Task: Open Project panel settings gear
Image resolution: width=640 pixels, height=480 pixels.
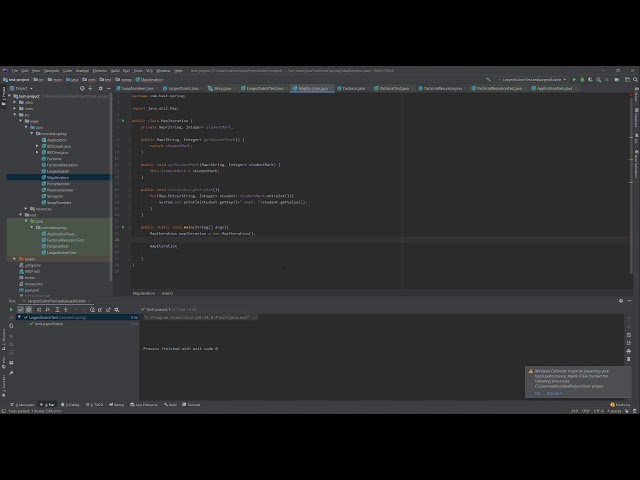Action: [101, 88]
